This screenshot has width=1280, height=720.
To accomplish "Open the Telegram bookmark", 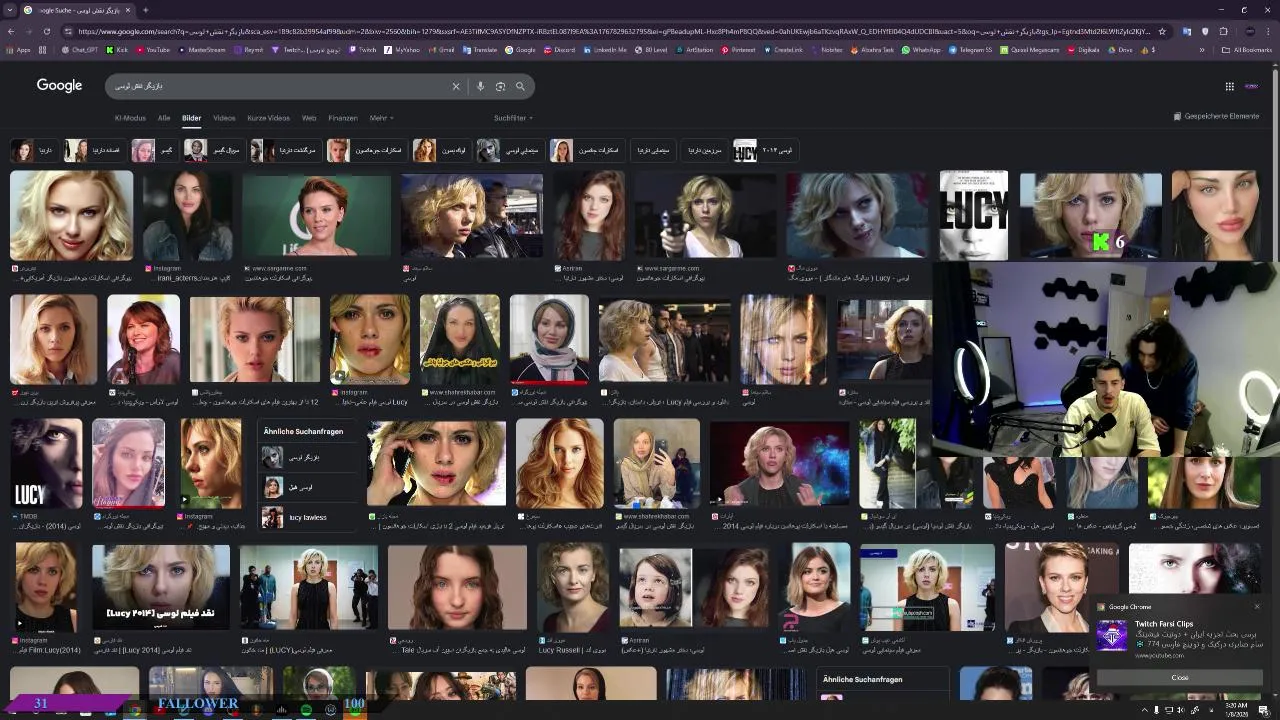I will (x=970, y=49).
